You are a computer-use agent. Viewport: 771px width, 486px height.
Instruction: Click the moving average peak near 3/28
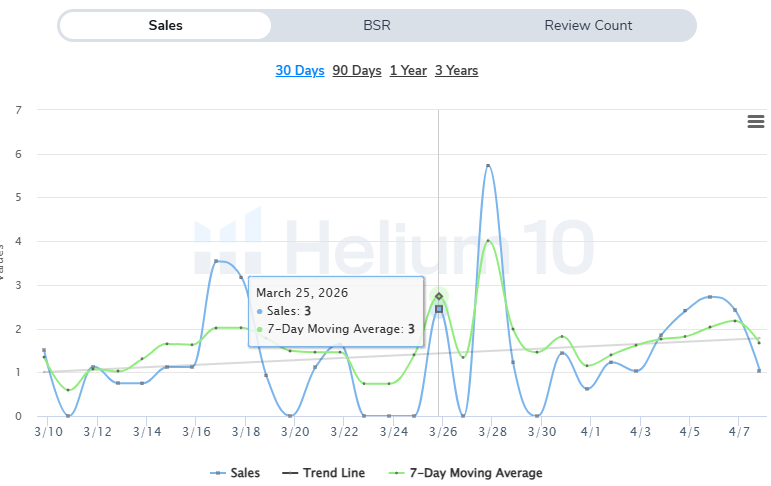click(488, 240)
